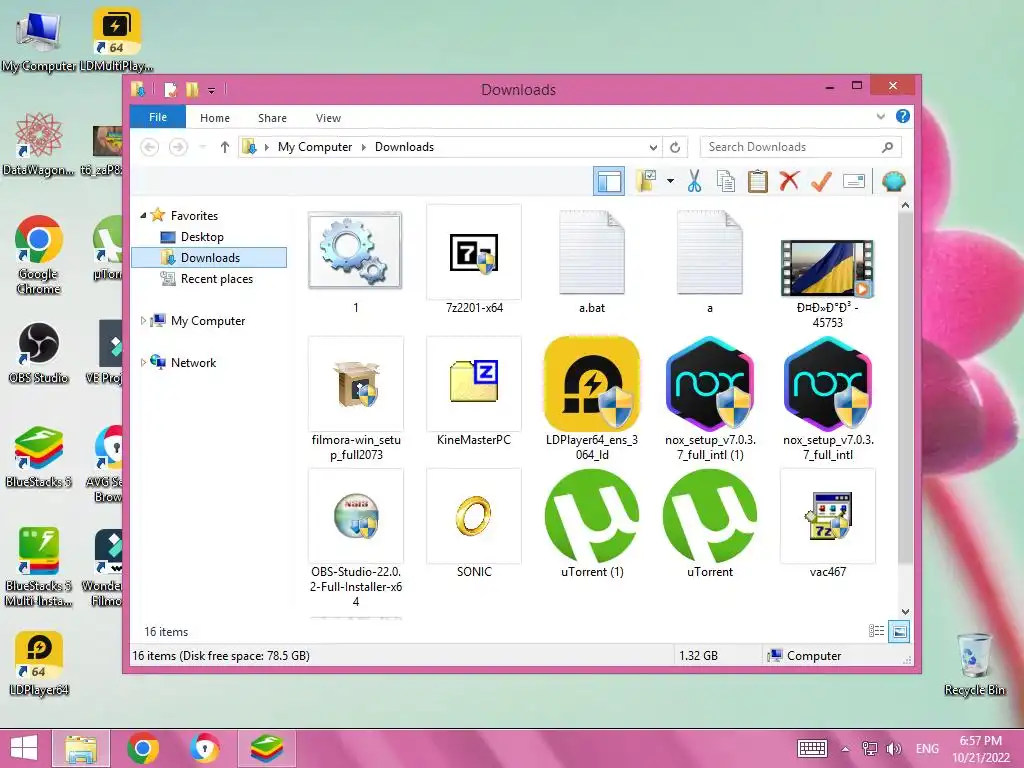Switch to details view in status bar

876,631
